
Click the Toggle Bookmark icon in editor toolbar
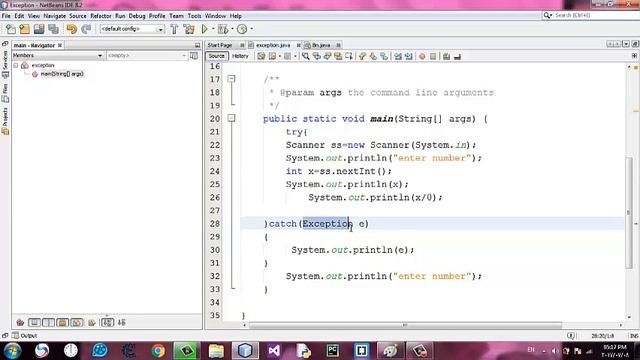(x=384, y=56)
